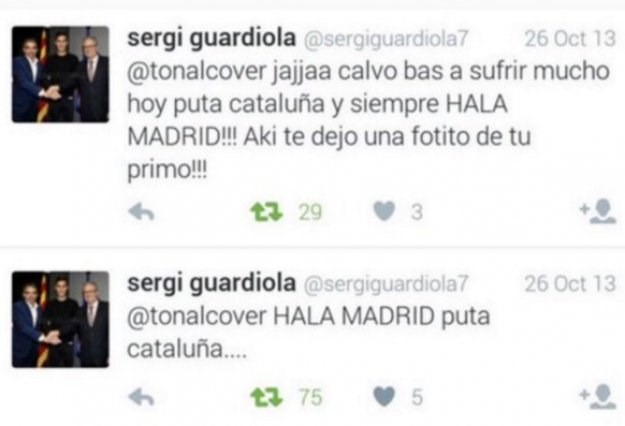The height and width of the screenshot is (426, 625).
Task: Click @sergiguardiola7 handle in second tweet
Action: [386, 285]
